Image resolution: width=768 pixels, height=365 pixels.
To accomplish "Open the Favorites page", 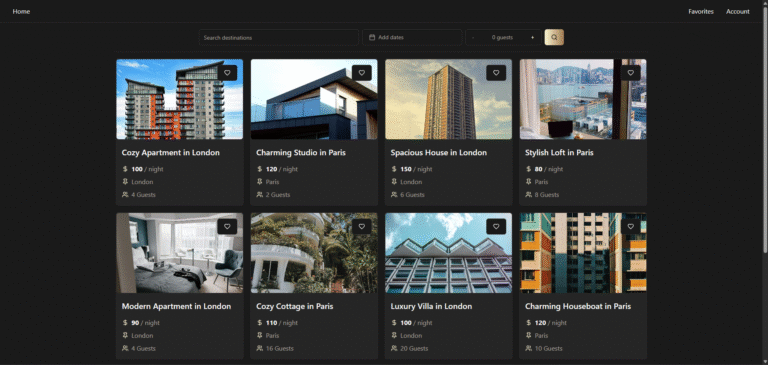I will (x=701, y=11).
